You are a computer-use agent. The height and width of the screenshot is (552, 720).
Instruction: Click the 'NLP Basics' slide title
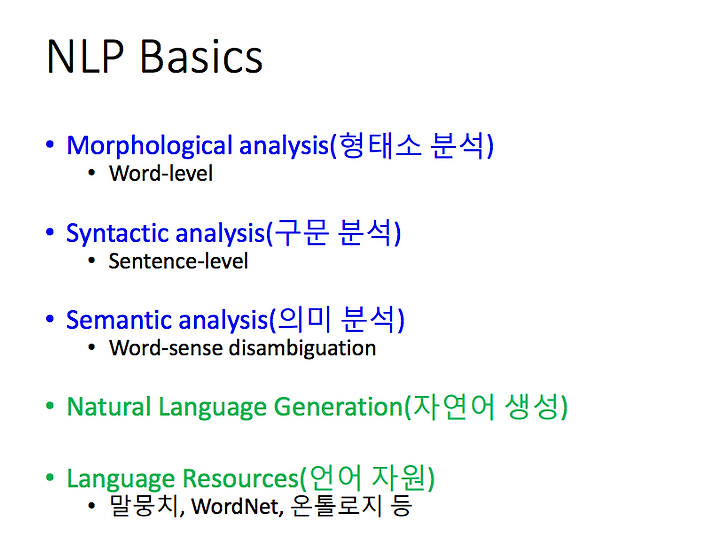click(154, 56)
